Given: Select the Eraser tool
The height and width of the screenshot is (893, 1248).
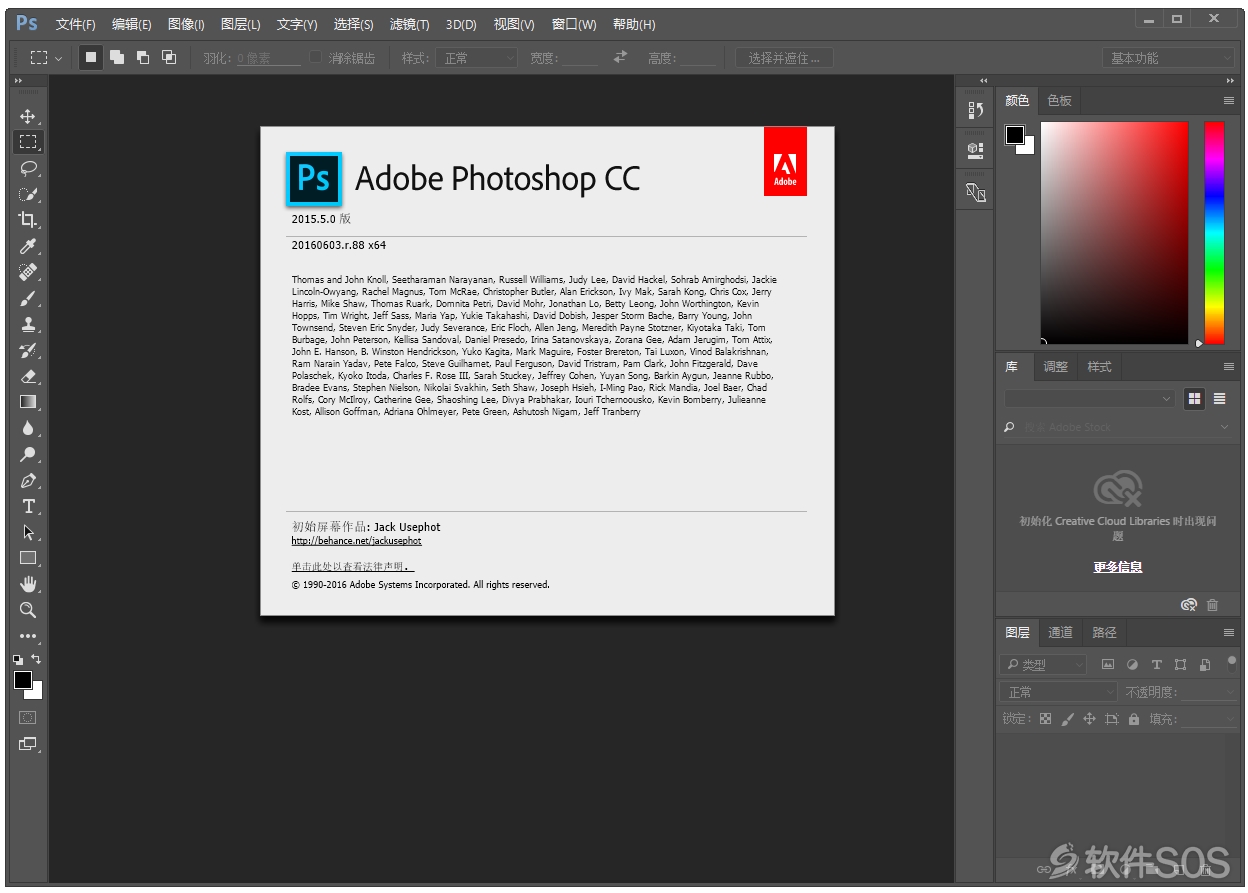Looking at the screenshot, I should [28, 376].
